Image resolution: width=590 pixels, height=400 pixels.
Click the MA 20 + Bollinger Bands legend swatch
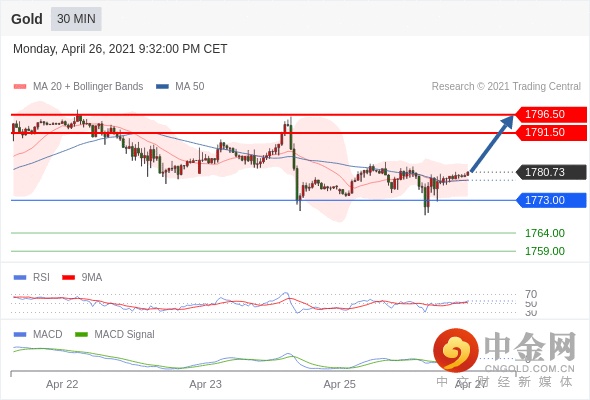[20, 87]
